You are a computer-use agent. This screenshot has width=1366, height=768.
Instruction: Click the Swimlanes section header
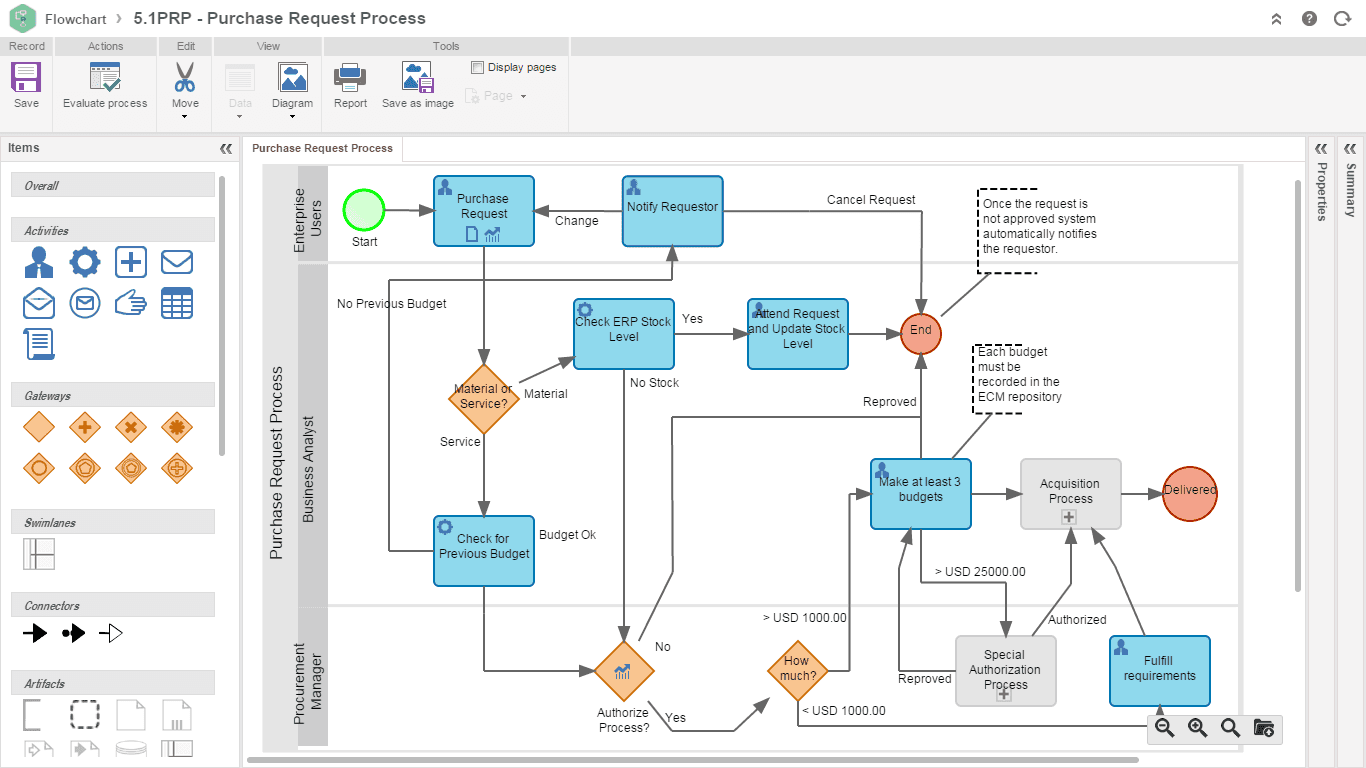pyautogui.click(x=113, y=522)
